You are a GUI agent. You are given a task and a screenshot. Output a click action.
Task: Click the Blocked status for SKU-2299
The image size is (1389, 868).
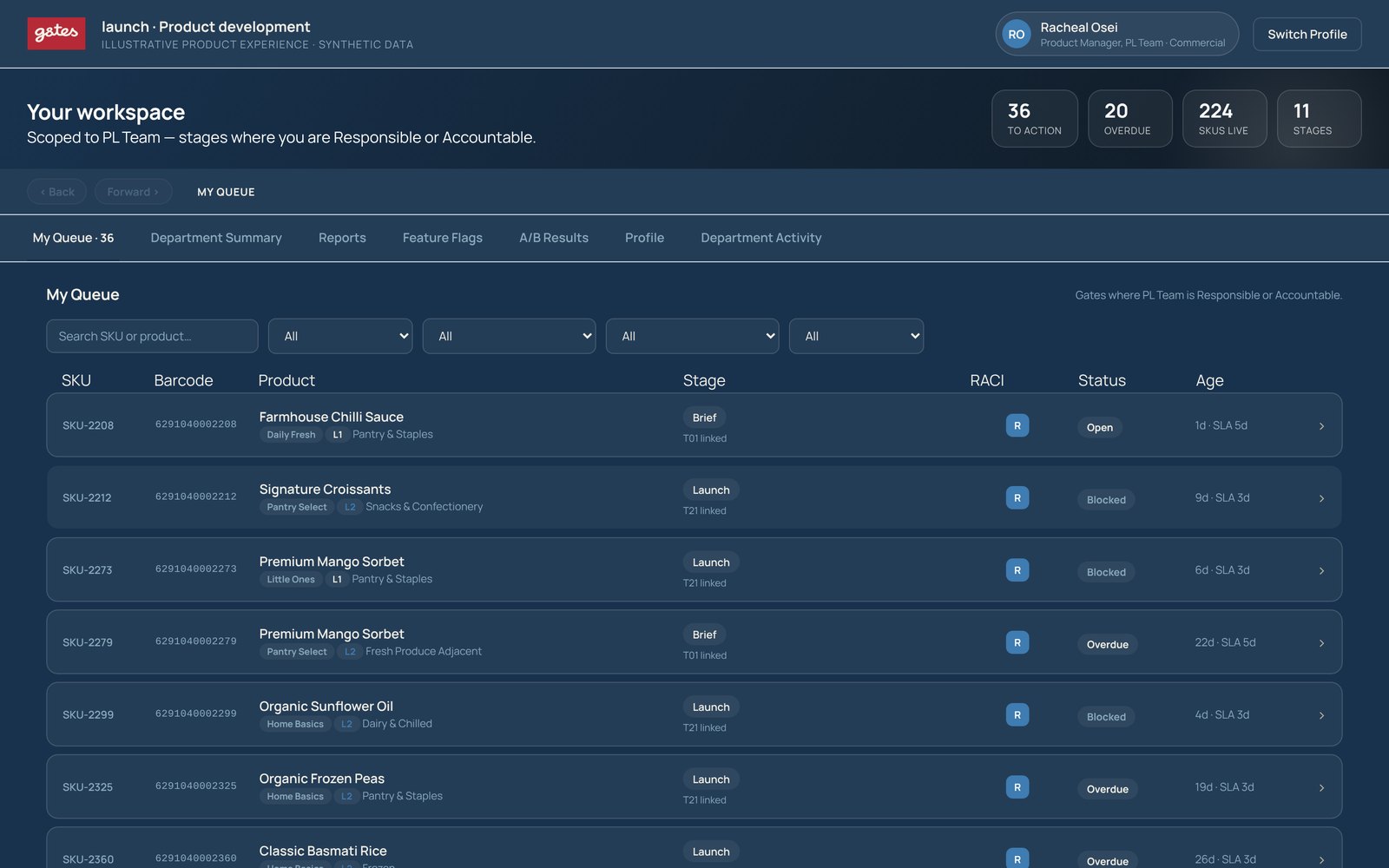tap(1106, 717)
